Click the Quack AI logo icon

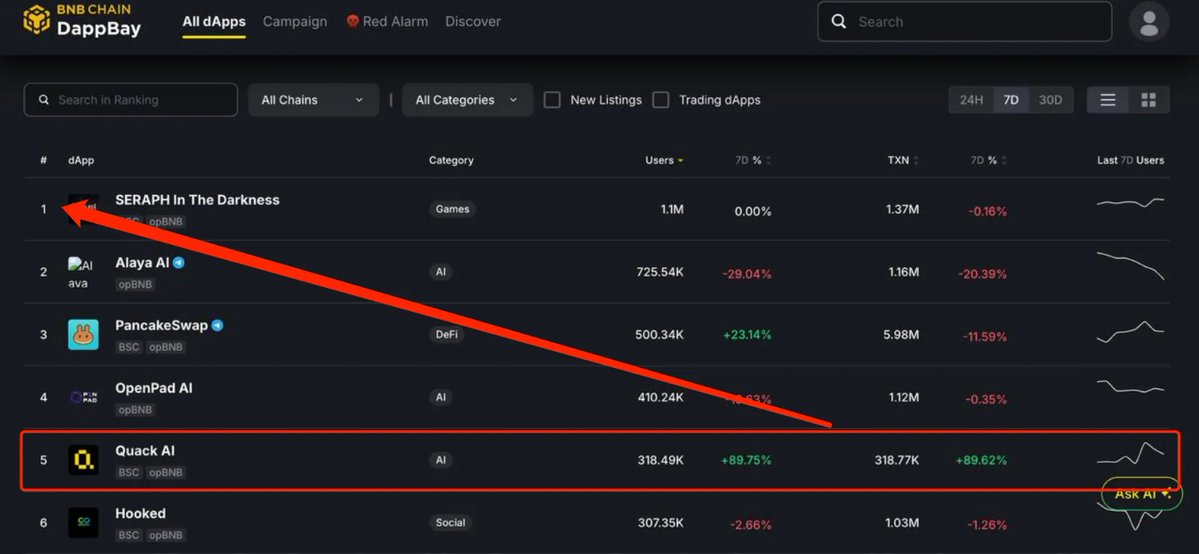(x=83, y=460)
